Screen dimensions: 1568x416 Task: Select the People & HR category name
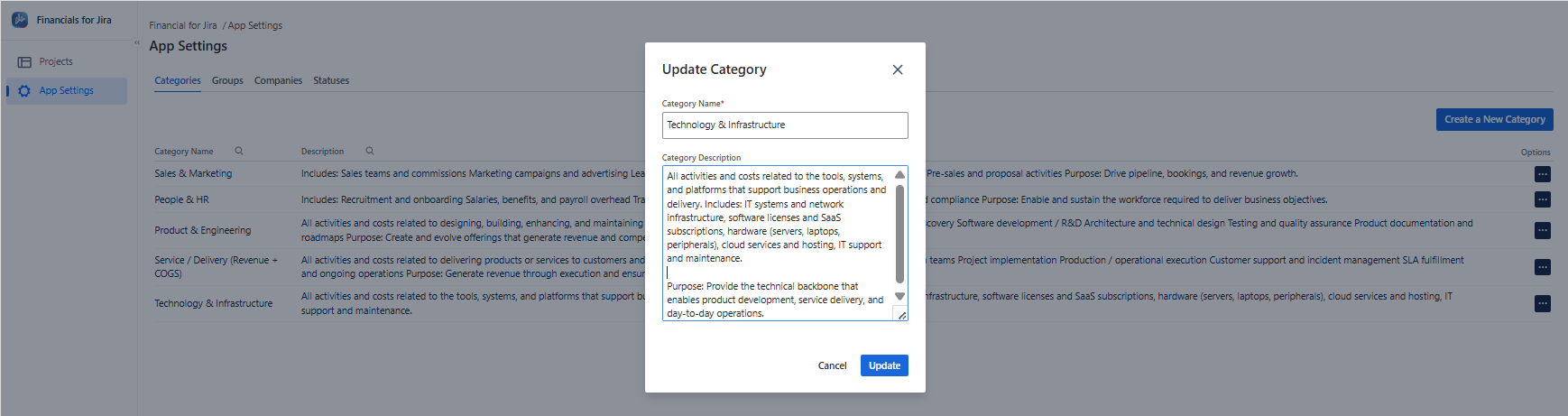[181, 199]
